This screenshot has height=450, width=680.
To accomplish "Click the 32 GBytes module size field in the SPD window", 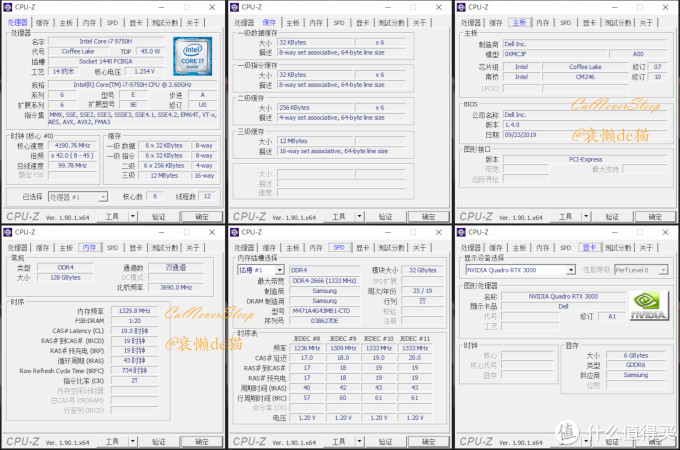I will click(423, 270).
